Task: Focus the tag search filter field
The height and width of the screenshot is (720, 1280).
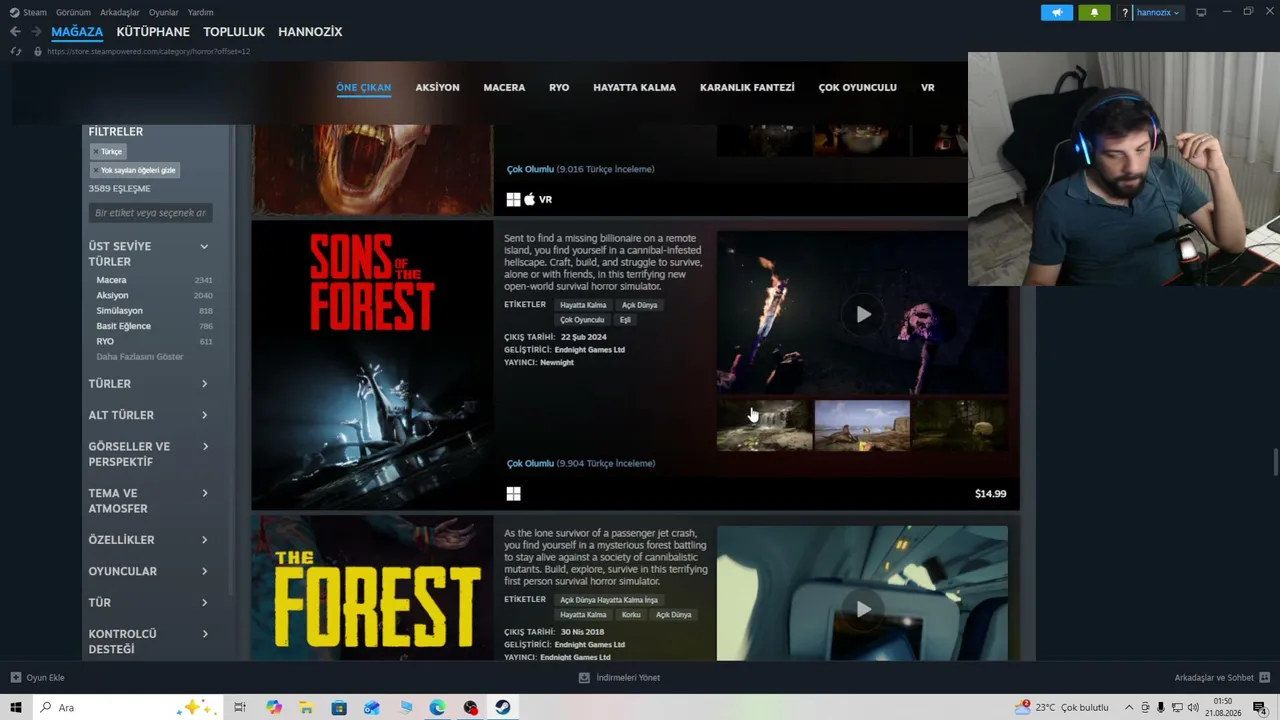Action: point(150,213)
